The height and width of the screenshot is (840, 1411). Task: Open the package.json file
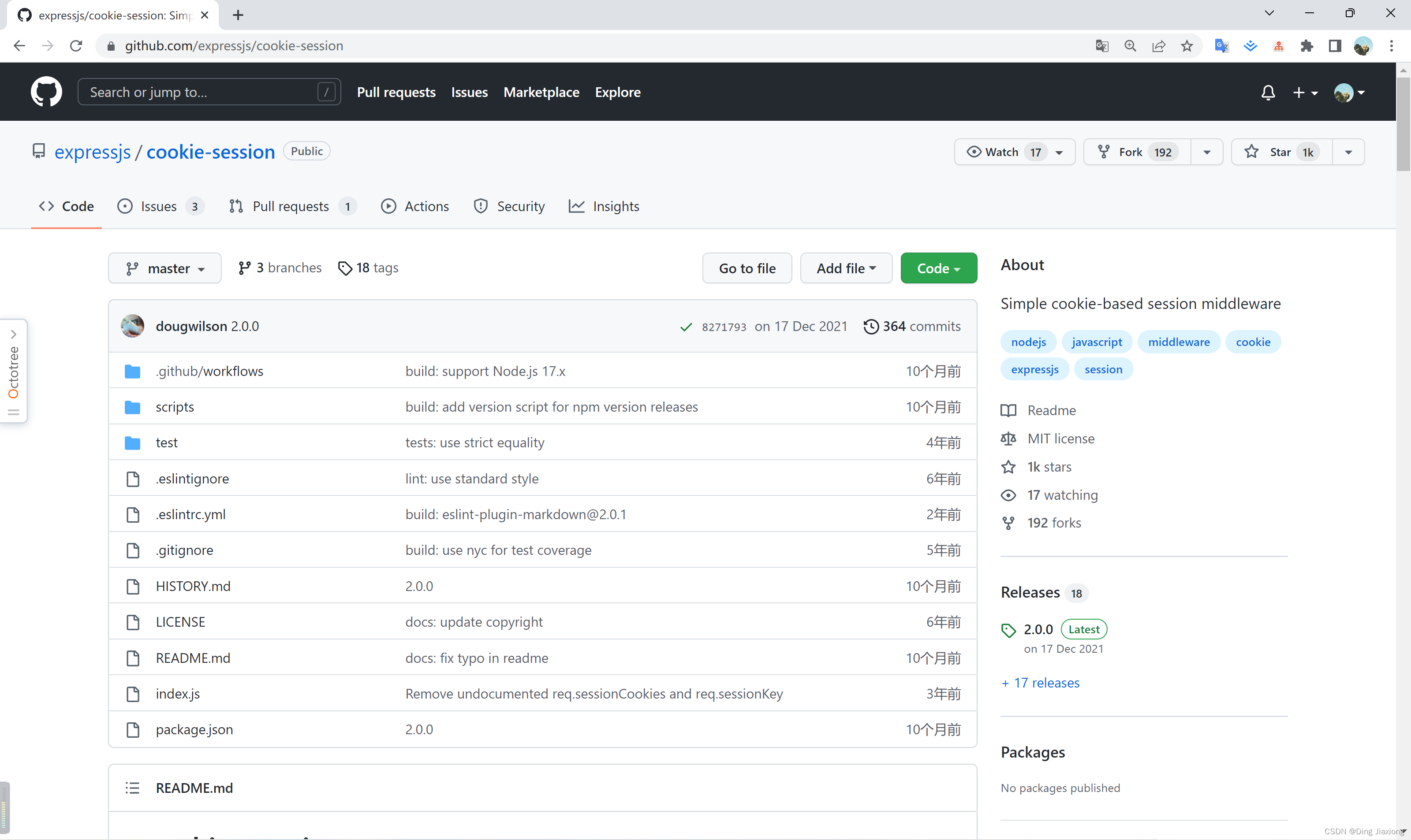tap(194, 729)
